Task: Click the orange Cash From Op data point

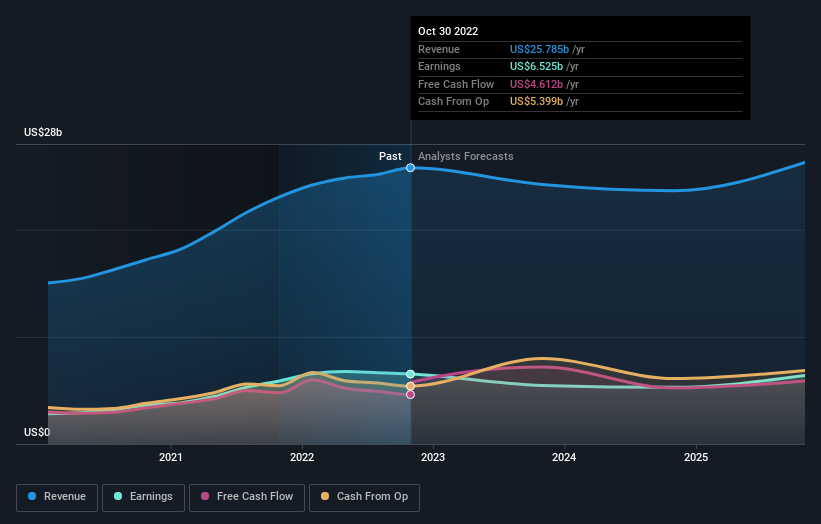Action: coord(410,386)
